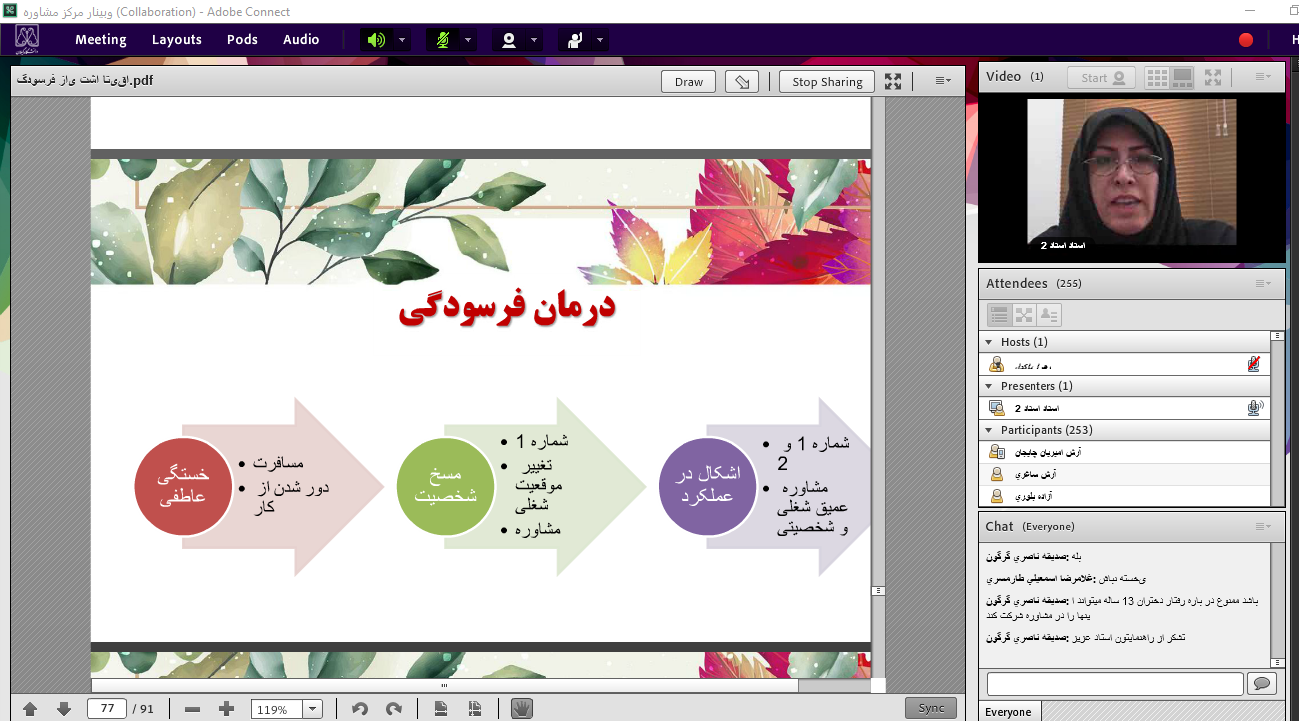Toggle the webcam icon in top bar
The height and width of the screenshot is (721, 1299).
pos(508,40)
